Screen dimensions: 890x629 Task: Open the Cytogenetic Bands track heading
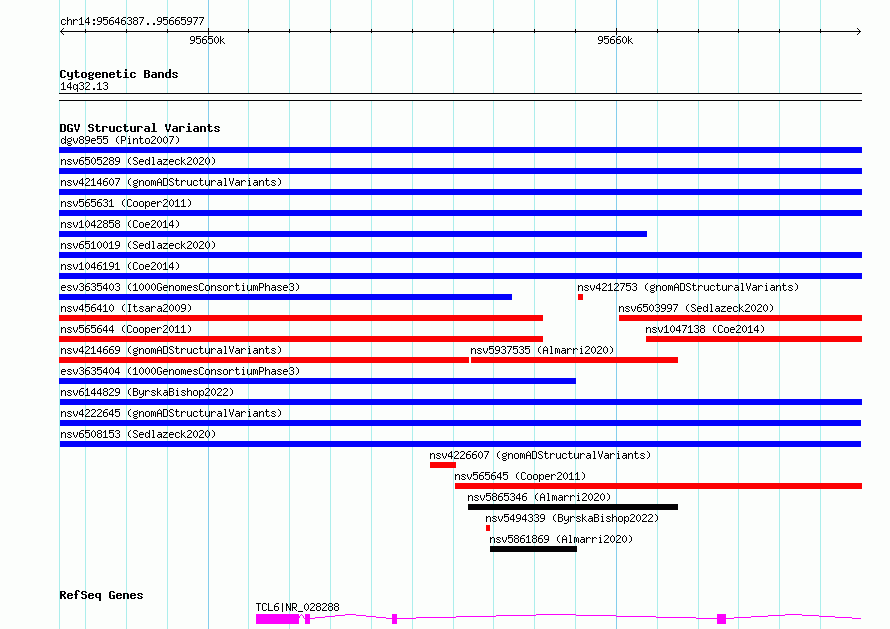(x=119, y=74)
